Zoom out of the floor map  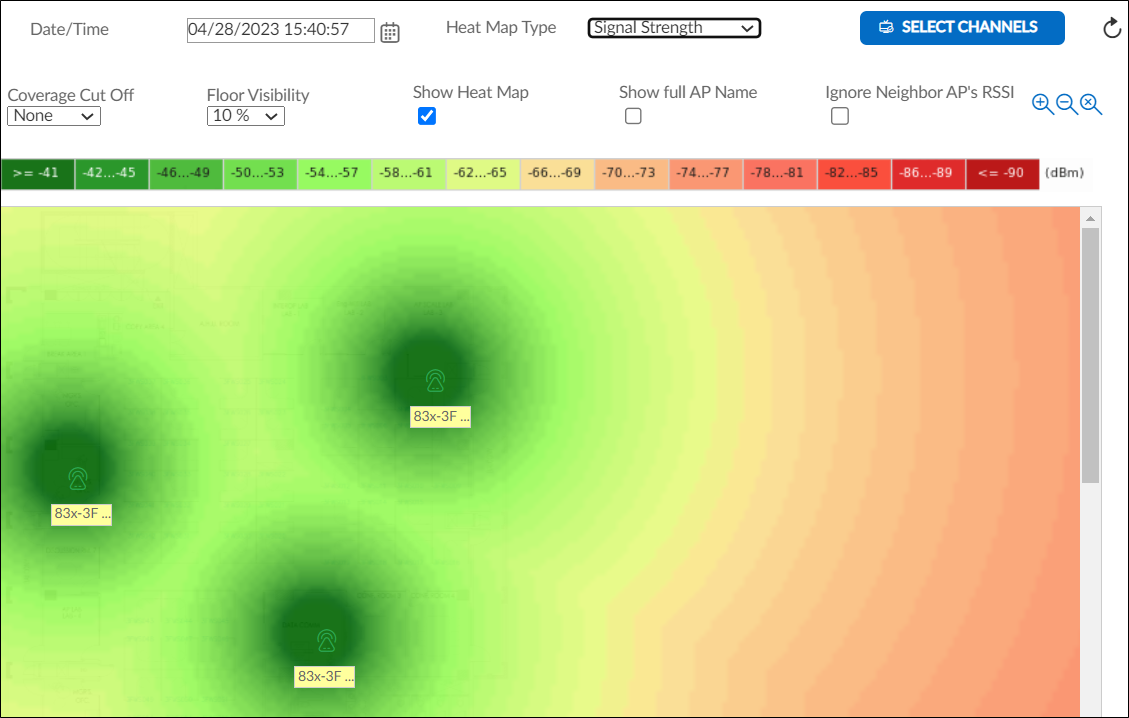(1066, 103)
